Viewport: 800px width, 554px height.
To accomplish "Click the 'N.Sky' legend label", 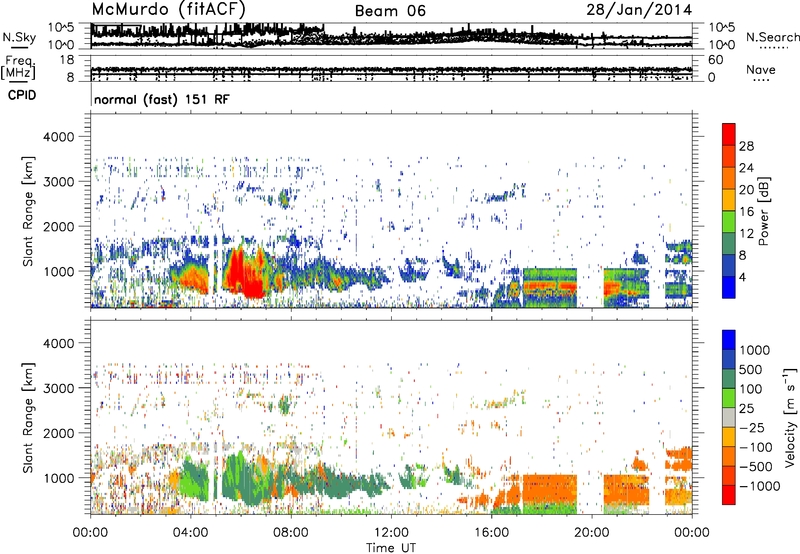I will click(x=19, y=37).
